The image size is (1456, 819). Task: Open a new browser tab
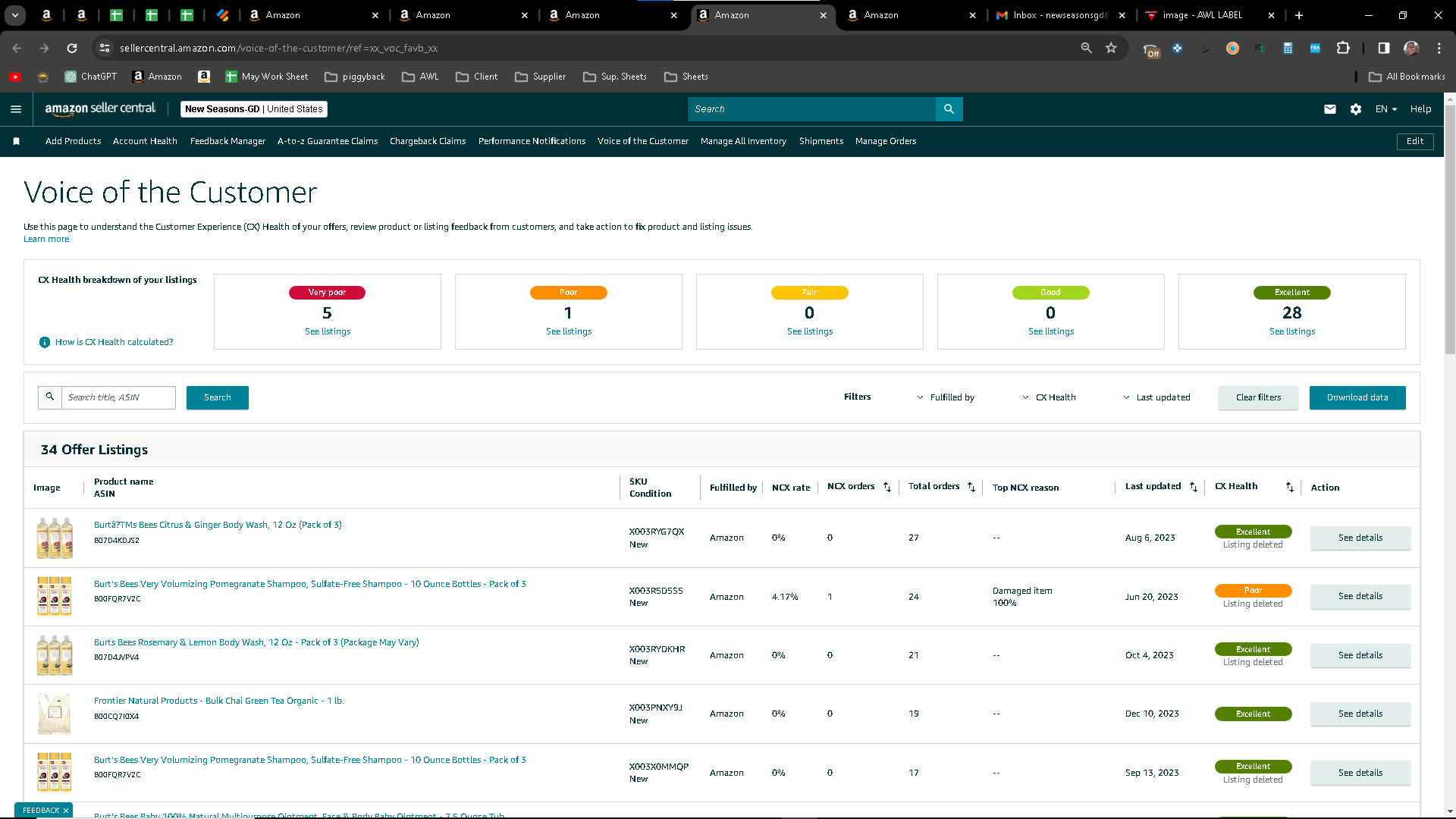[x=1299, y=15]
